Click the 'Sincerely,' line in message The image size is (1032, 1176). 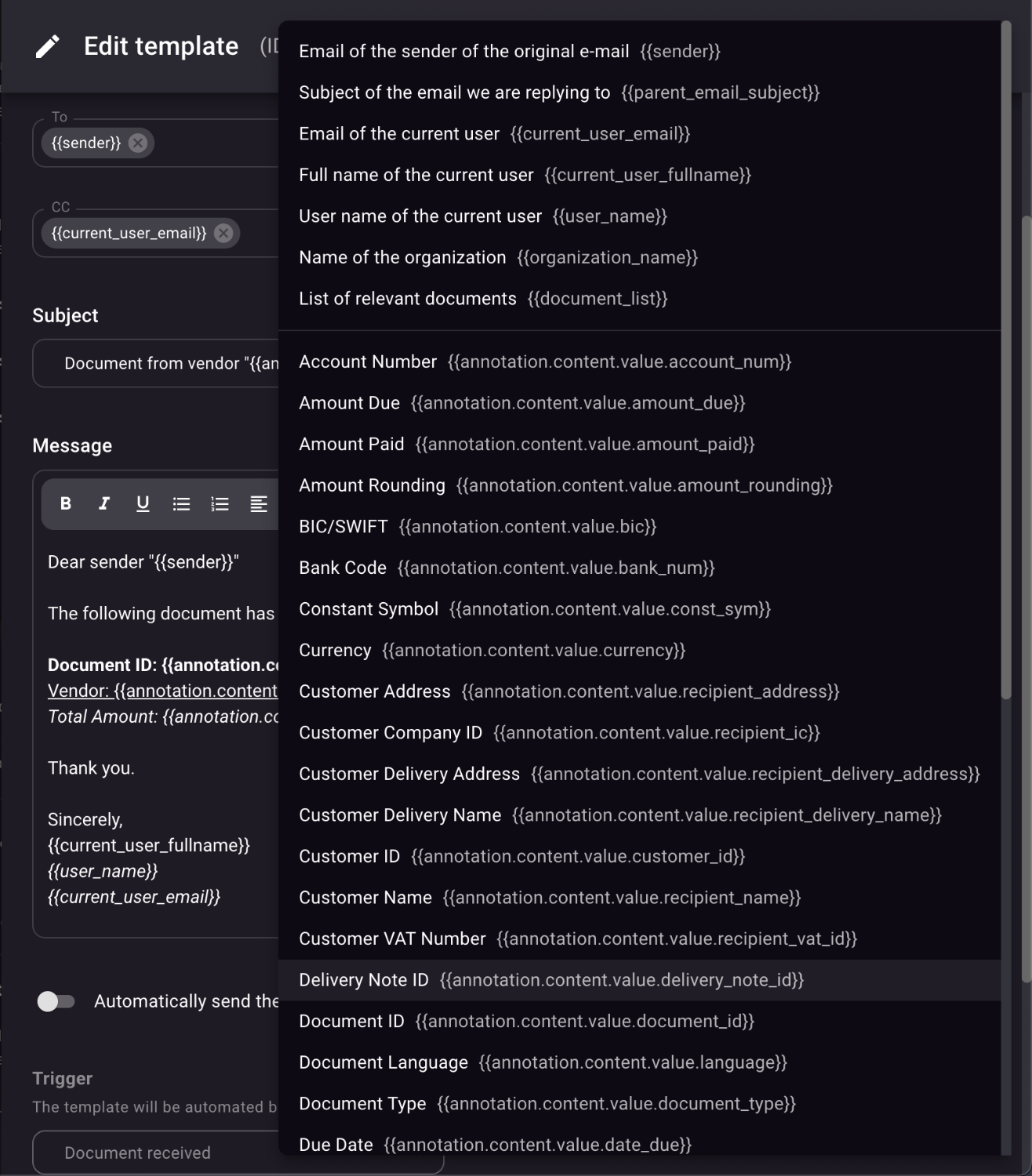(x=85, y=820)
